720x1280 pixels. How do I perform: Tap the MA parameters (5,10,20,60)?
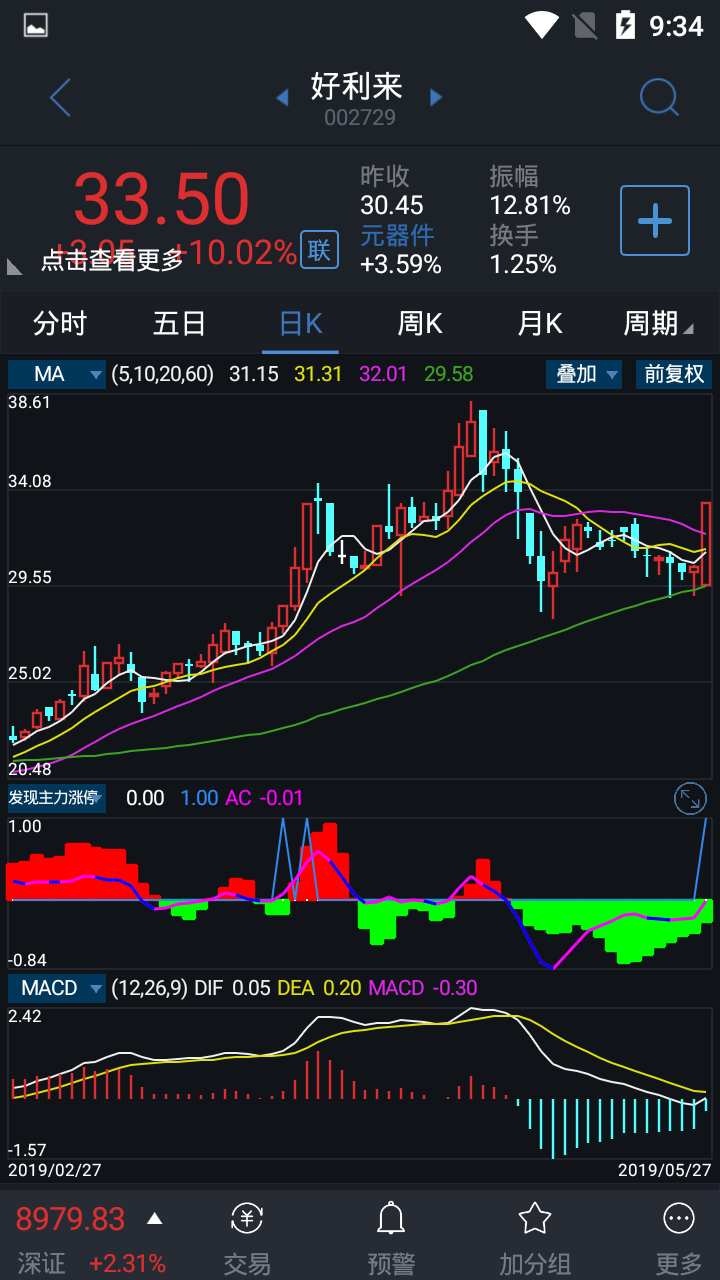162,374
